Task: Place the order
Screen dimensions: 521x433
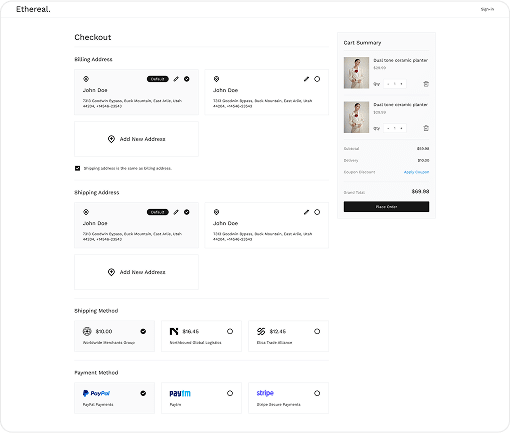Action: [386, 207]
